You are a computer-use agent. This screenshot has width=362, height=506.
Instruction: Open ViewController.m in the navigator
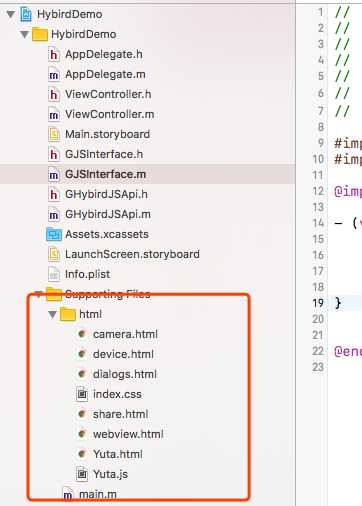110,114
